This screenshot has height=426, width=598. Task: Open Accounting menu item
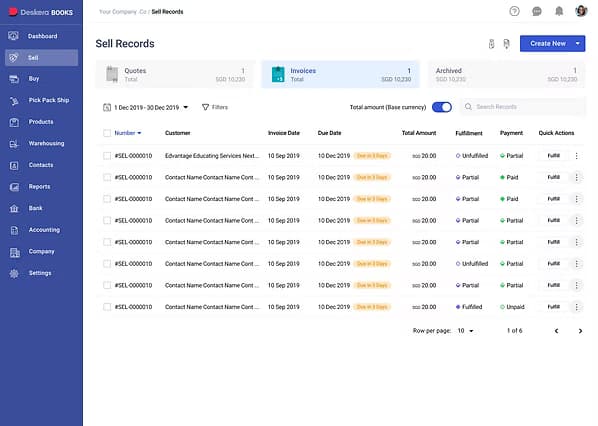point(42,230)
